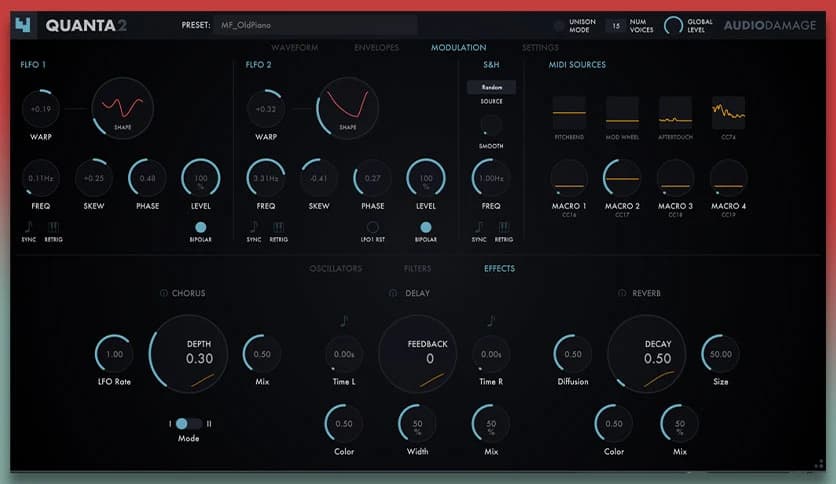
Task: Click the Macro 4 knob
Action: click(728, 178)
